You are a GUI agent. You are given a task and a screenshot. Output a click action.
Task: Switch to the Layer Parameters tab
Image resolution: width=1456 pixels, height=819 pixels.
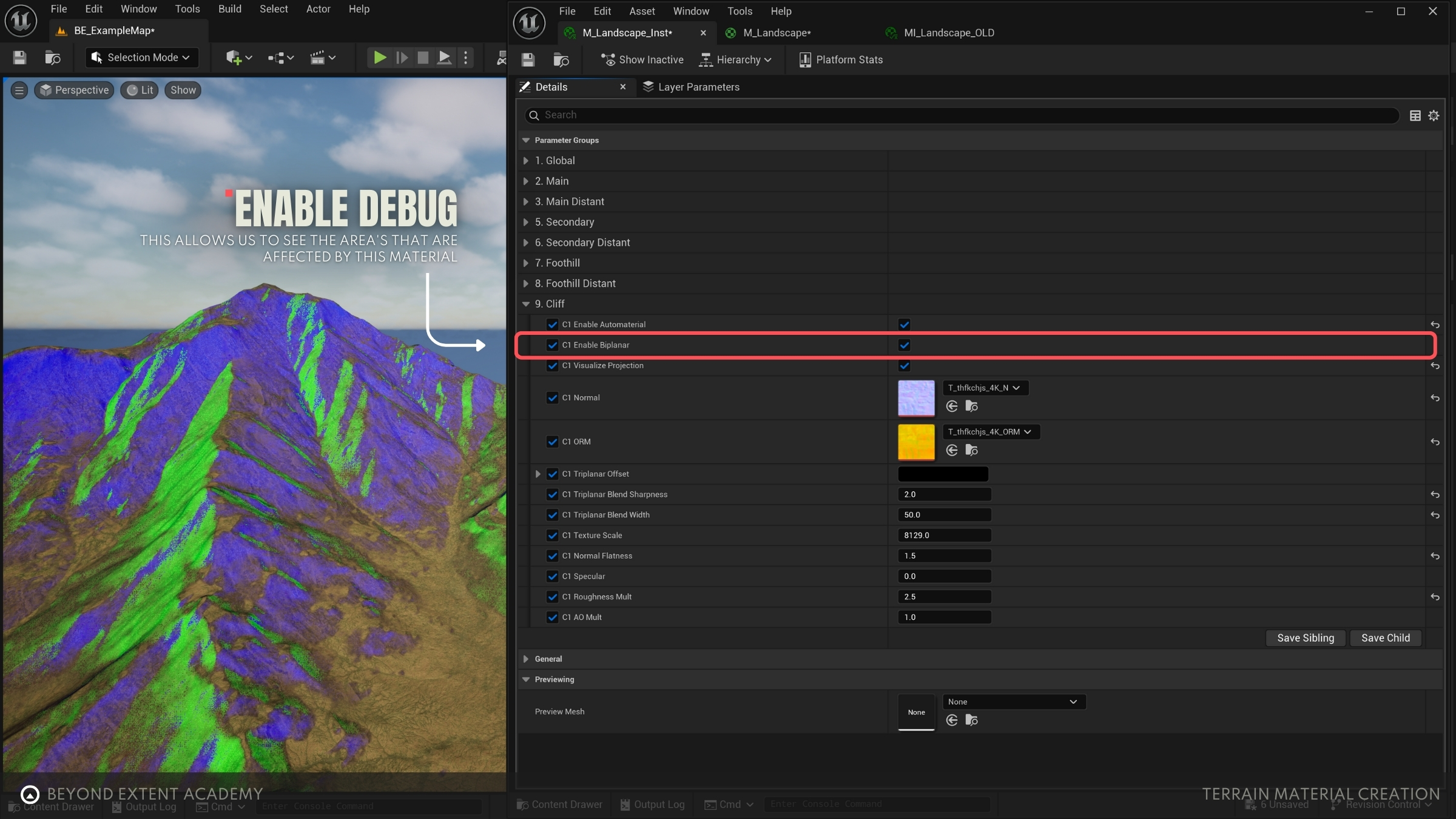coord(692,87)
